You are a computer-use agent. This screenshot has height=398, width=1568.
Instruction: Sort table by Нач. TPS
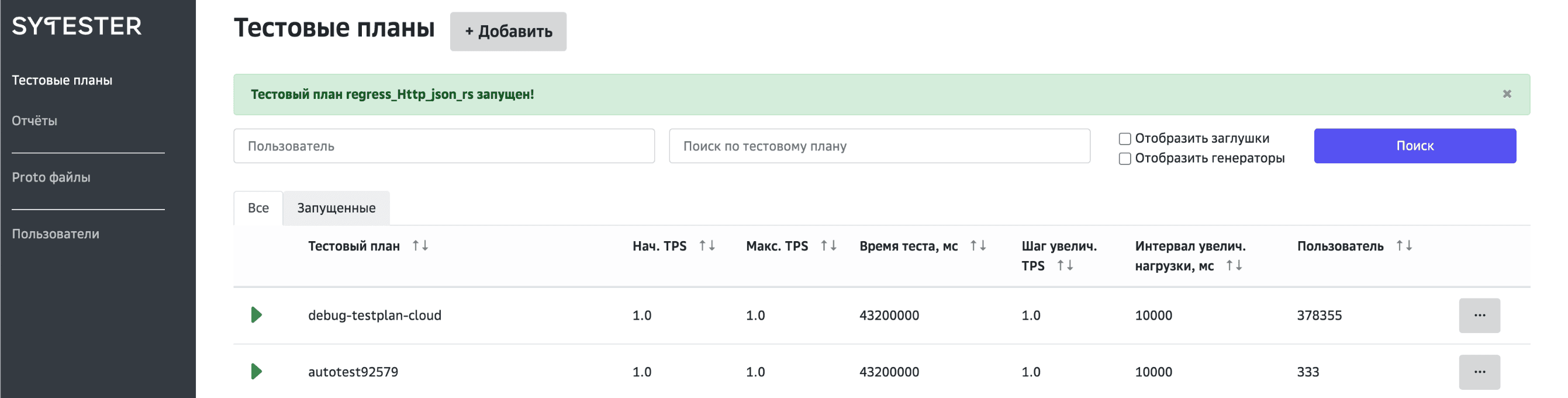pos(707,246)
